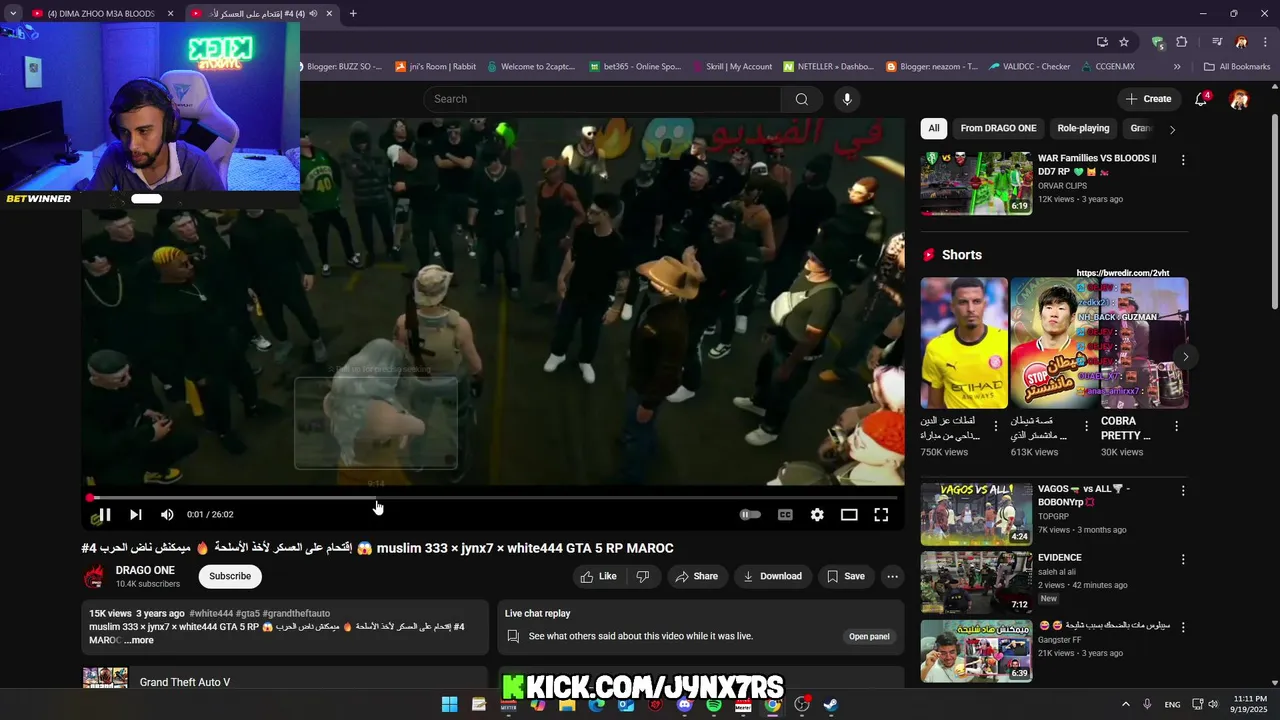Open options for 613K views Short
Viewport: 1280px width, 720px height.
[x=1086, y=426]
